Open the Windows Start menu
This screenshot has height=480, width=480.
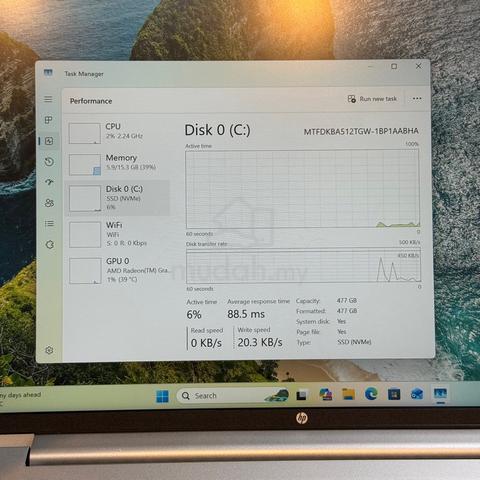162,396
